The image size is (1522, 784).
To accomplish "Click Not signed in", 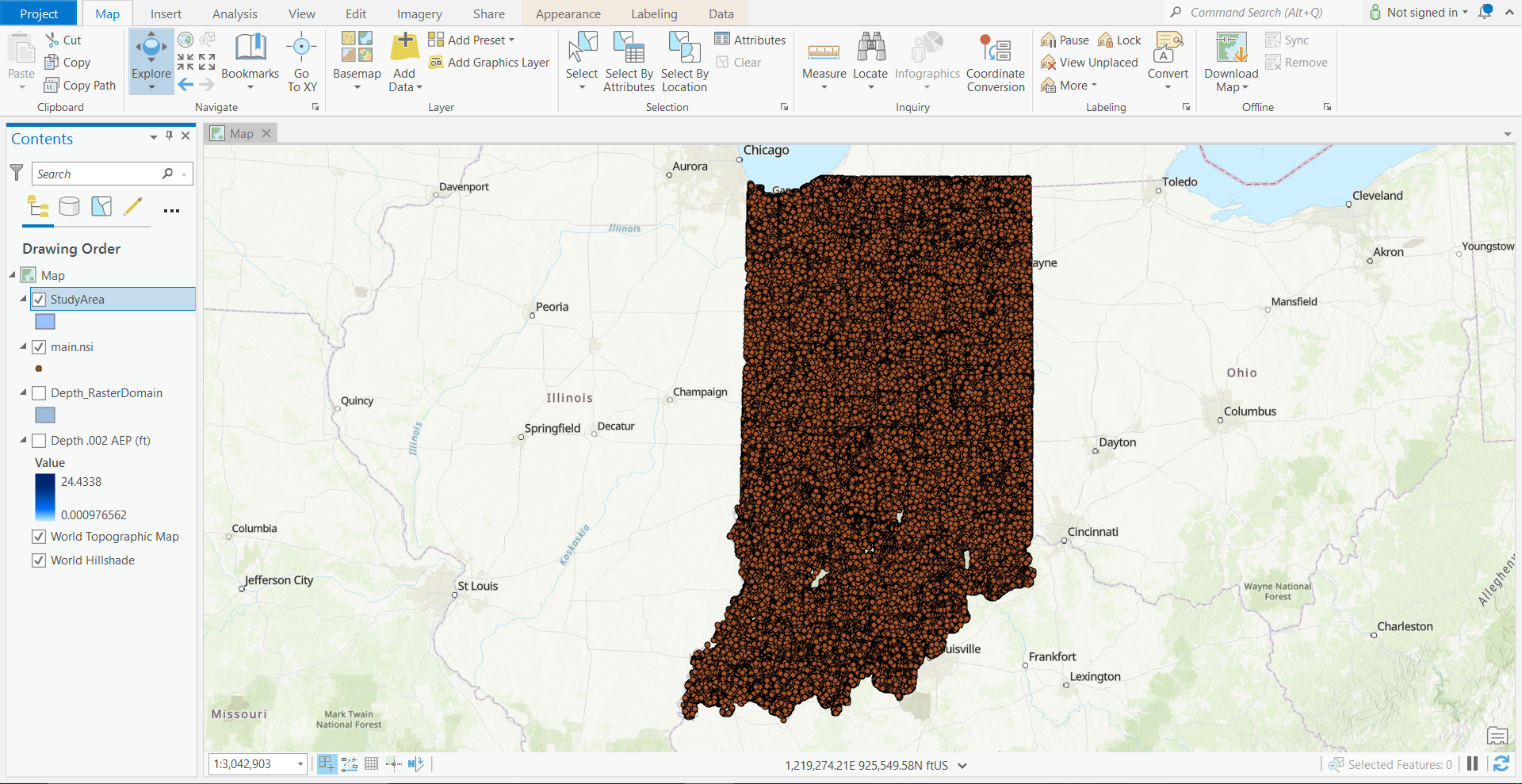I will point(1420,12).
